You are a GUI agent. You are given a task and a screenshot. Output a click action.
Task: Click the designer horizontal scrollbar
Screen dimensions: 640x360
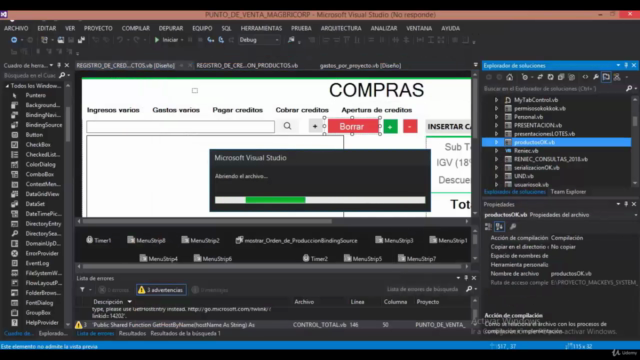click(x=207, y=221)
